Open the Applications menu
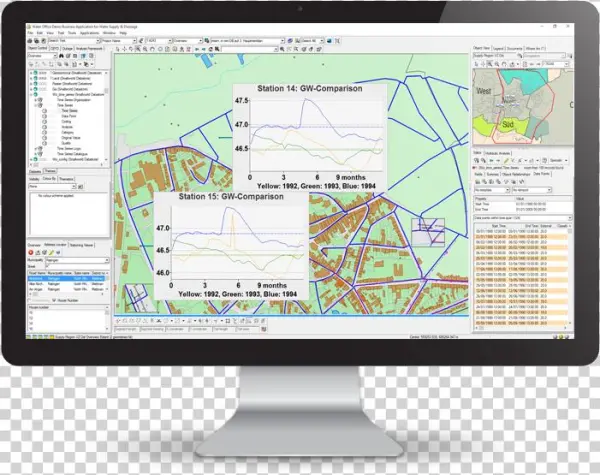This screenshot has height=475, width=600. tap(90, 32)
